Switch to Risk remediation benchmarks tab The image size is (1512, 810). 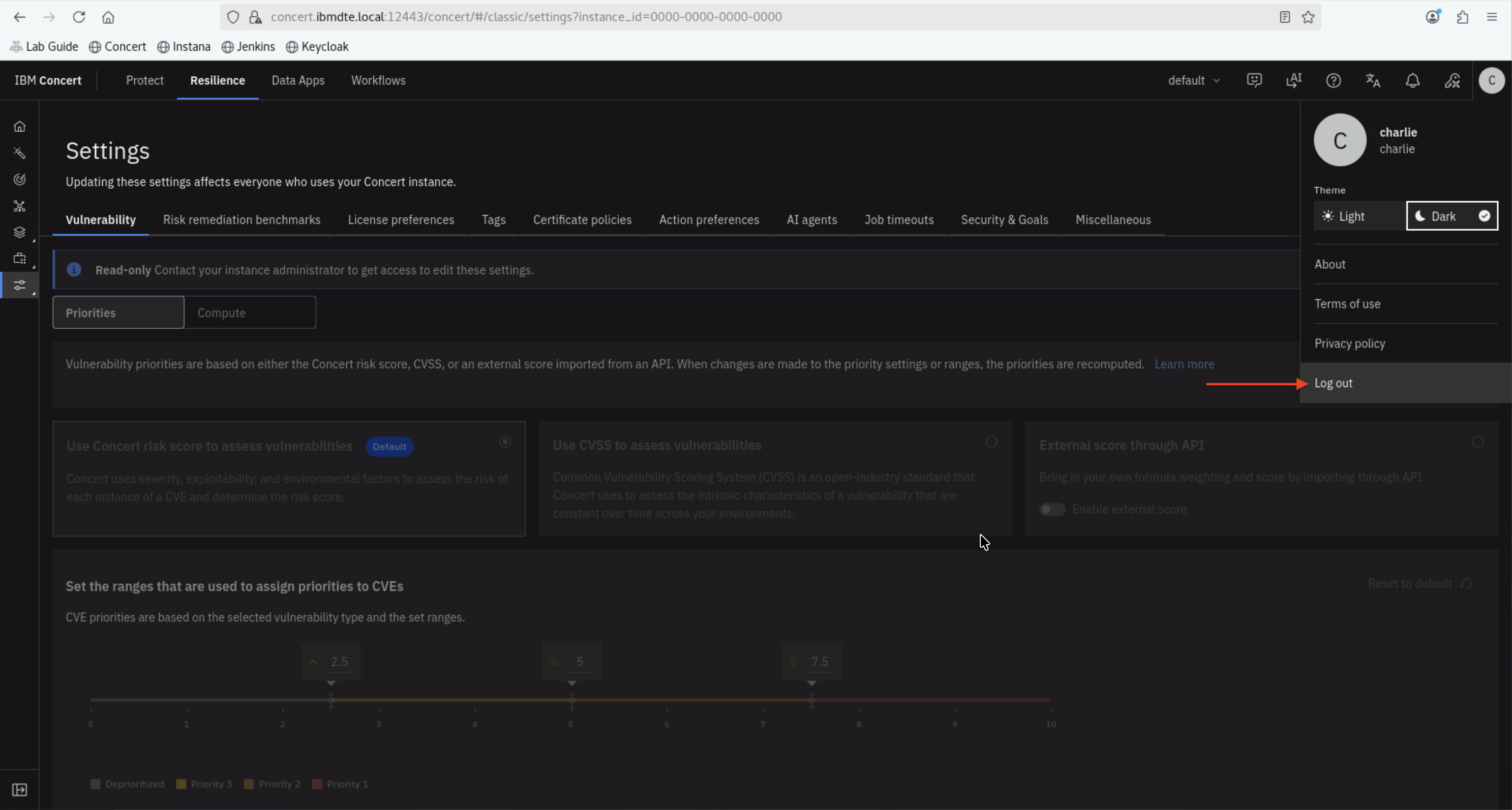(242, 219)
